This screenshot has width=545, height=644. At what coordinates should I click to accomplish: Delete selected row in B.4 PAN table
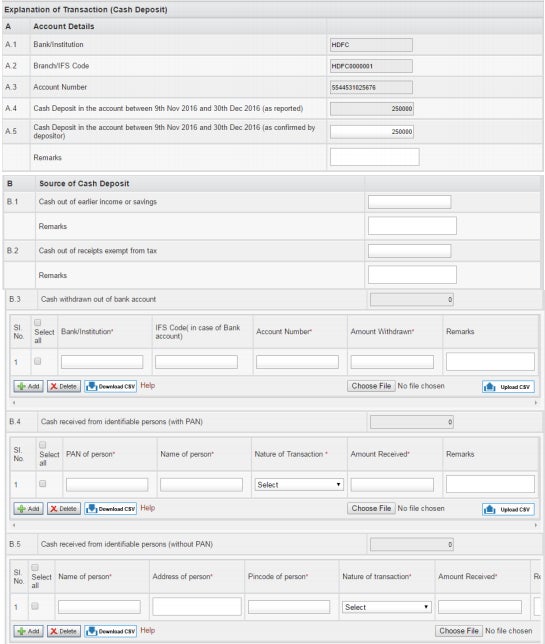click(64, 509)
